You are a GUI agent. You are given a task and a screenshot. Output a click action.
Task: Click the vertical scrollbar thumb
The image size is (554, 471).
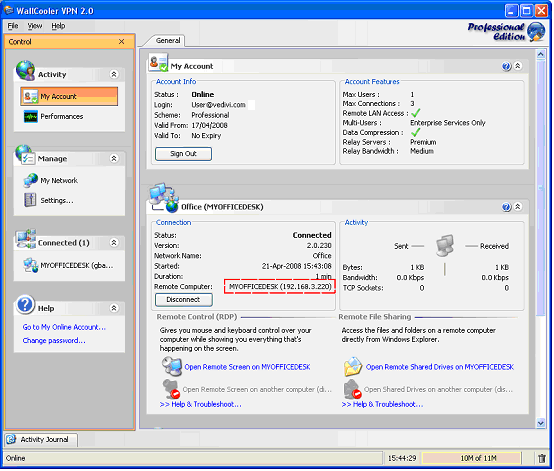point(541,187)
